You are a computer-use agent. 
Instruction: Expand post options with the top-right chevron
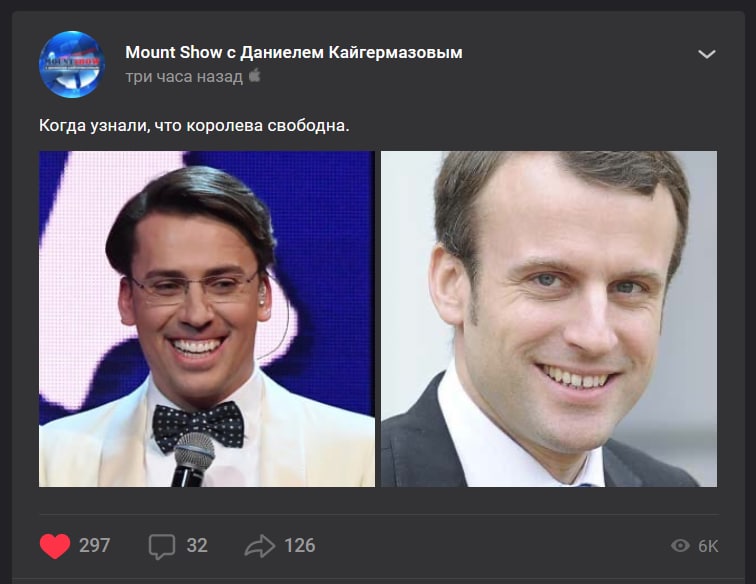pyautogui.click(x=707, y=54)
